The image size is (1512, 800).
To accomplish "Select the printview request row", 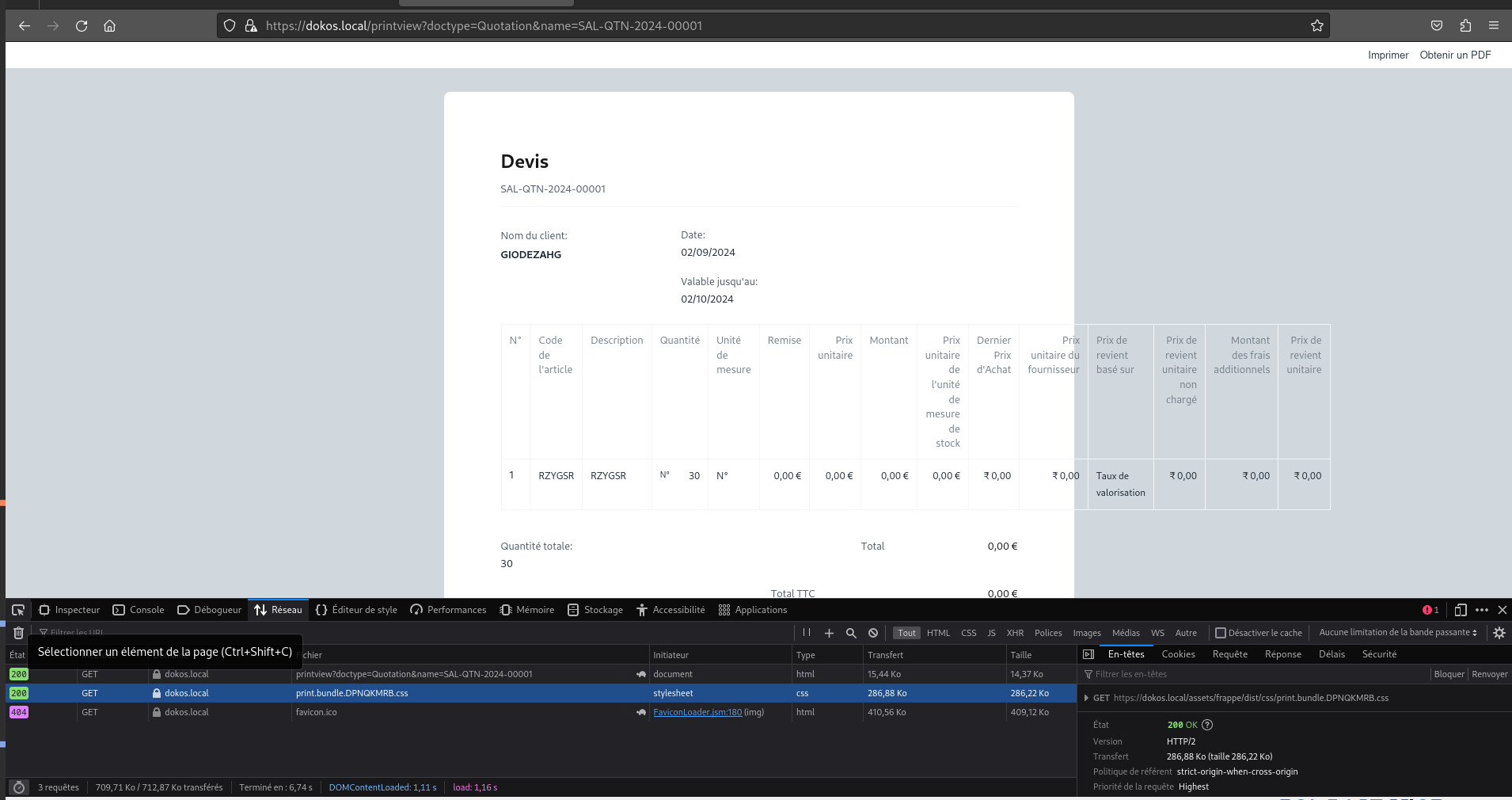I will 541,674.
